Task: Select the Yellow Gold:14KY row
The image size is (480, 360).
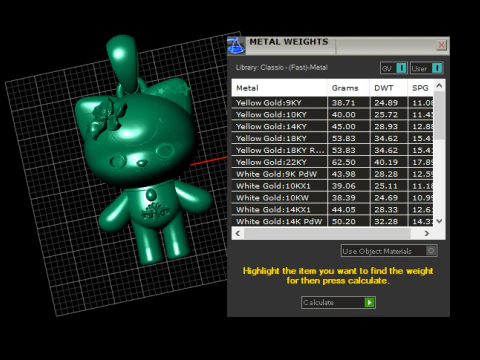Action: coord(332,126)
